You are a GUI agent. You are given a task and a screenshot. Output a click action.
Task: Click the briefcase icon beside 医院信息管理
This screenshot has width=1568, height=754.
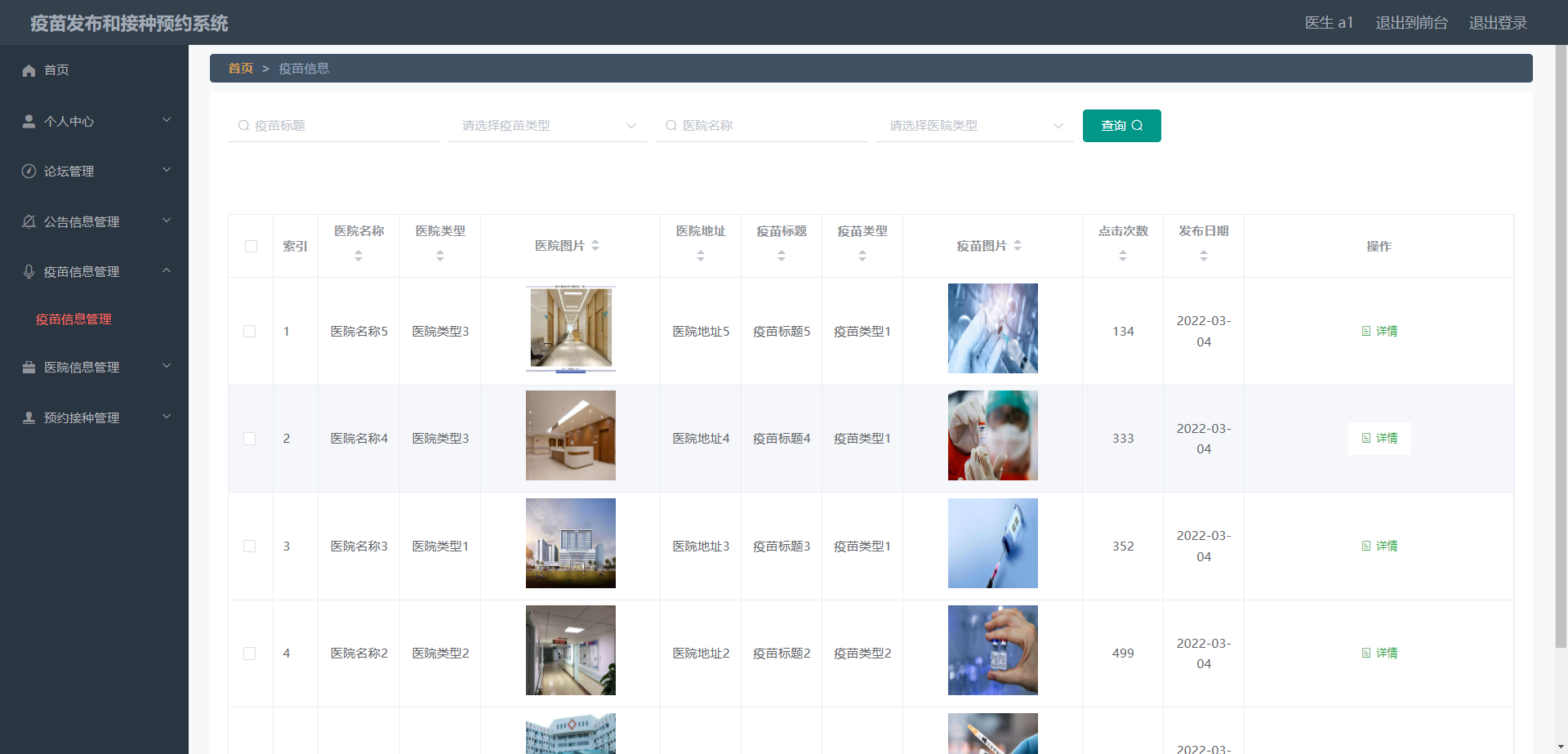[29, 368]
